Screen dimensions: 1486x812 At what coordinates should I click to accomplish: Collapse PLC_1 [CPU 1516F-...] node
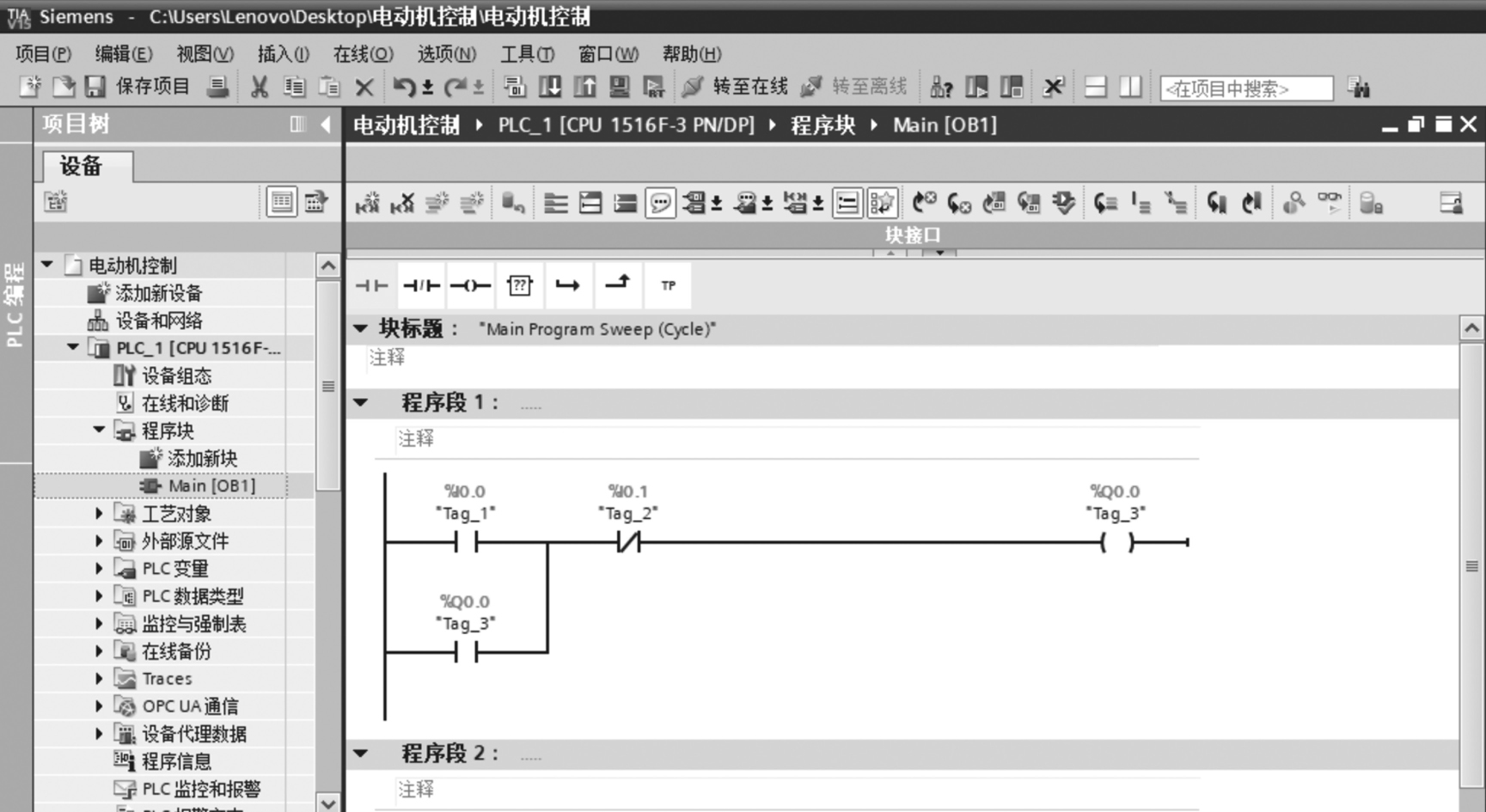point(74,347)
